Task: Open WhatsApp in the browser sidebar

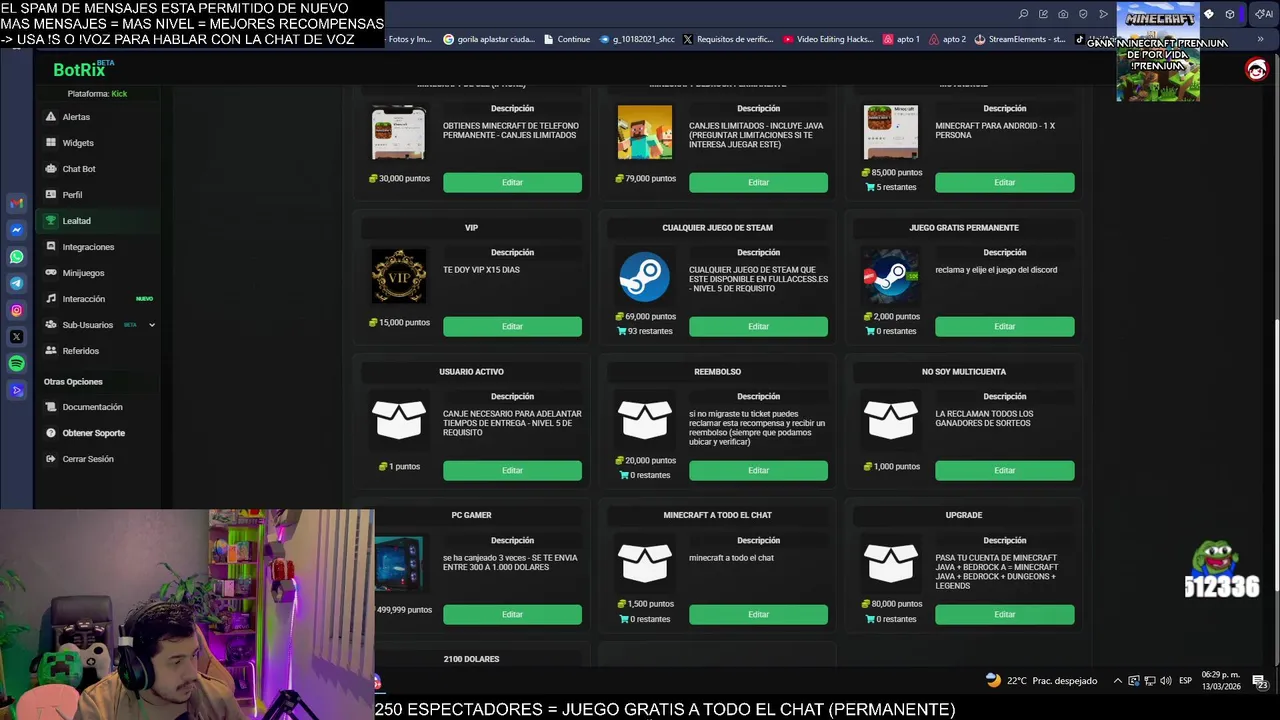Action: [16, 257]
